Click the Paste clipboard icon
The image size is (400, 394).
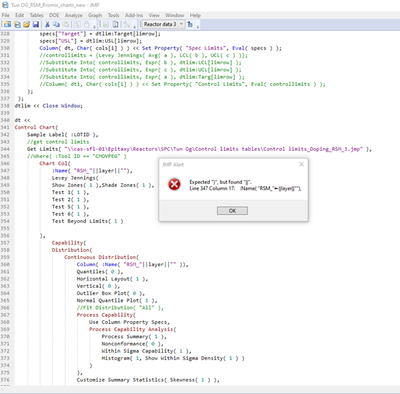pyautogui.click(x=66, y=24)
